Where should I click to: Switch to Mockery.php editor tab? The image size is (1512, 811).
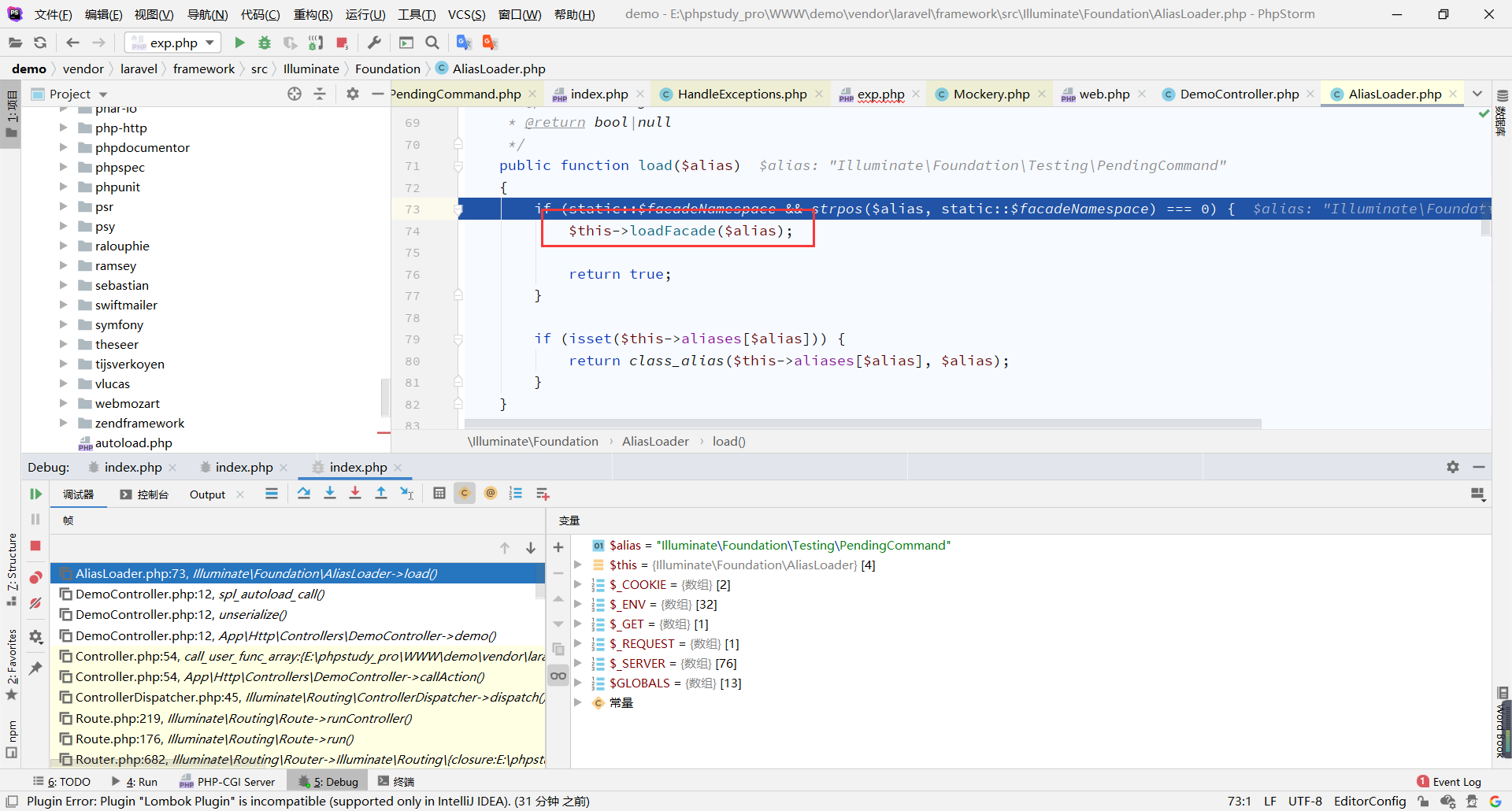point(991,94)
